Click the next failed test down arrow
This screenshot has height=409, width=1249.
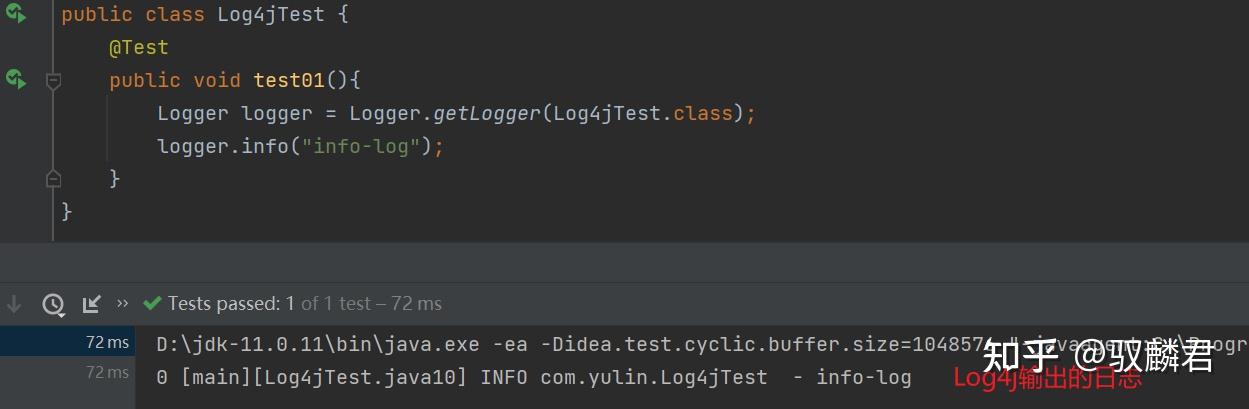click(14, 303)
